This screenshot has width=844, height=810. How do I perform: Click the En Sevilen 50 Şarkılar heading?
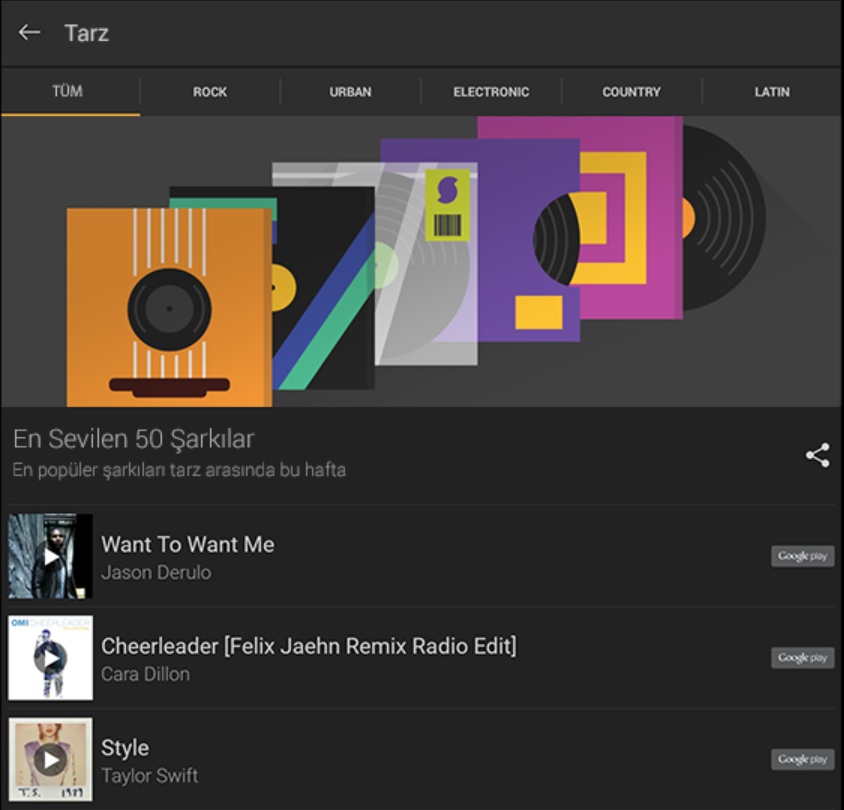tap(134, 439)
